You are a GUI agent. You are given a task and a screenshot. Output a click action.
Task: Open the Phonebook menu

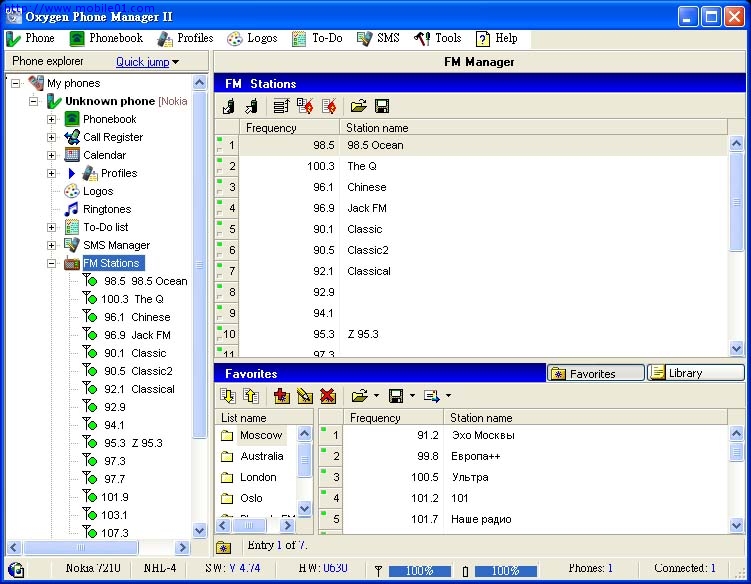[106, 38]
